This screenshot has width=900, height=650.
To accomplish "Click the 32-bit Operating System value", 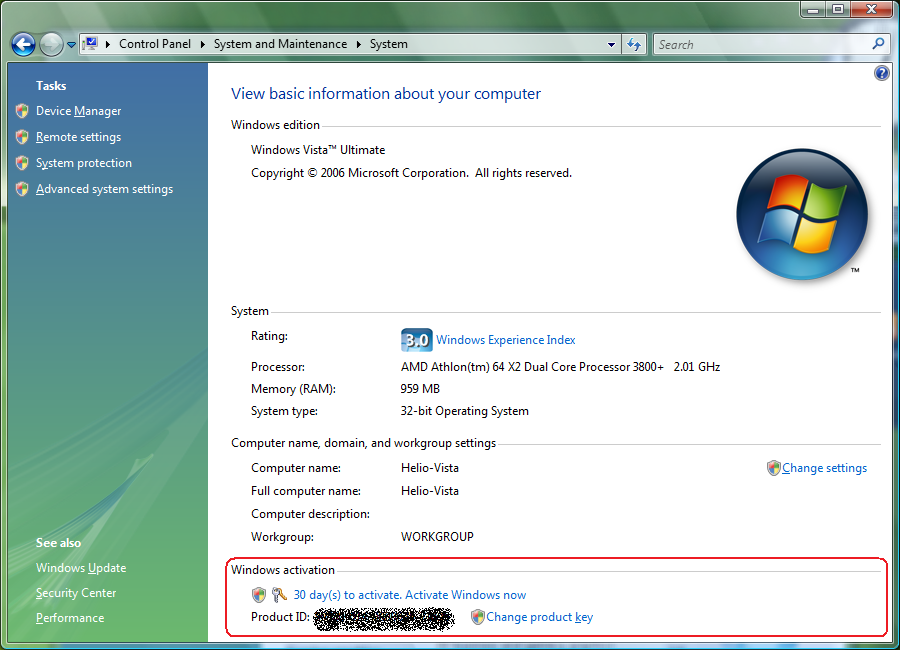I will [464, 411].
